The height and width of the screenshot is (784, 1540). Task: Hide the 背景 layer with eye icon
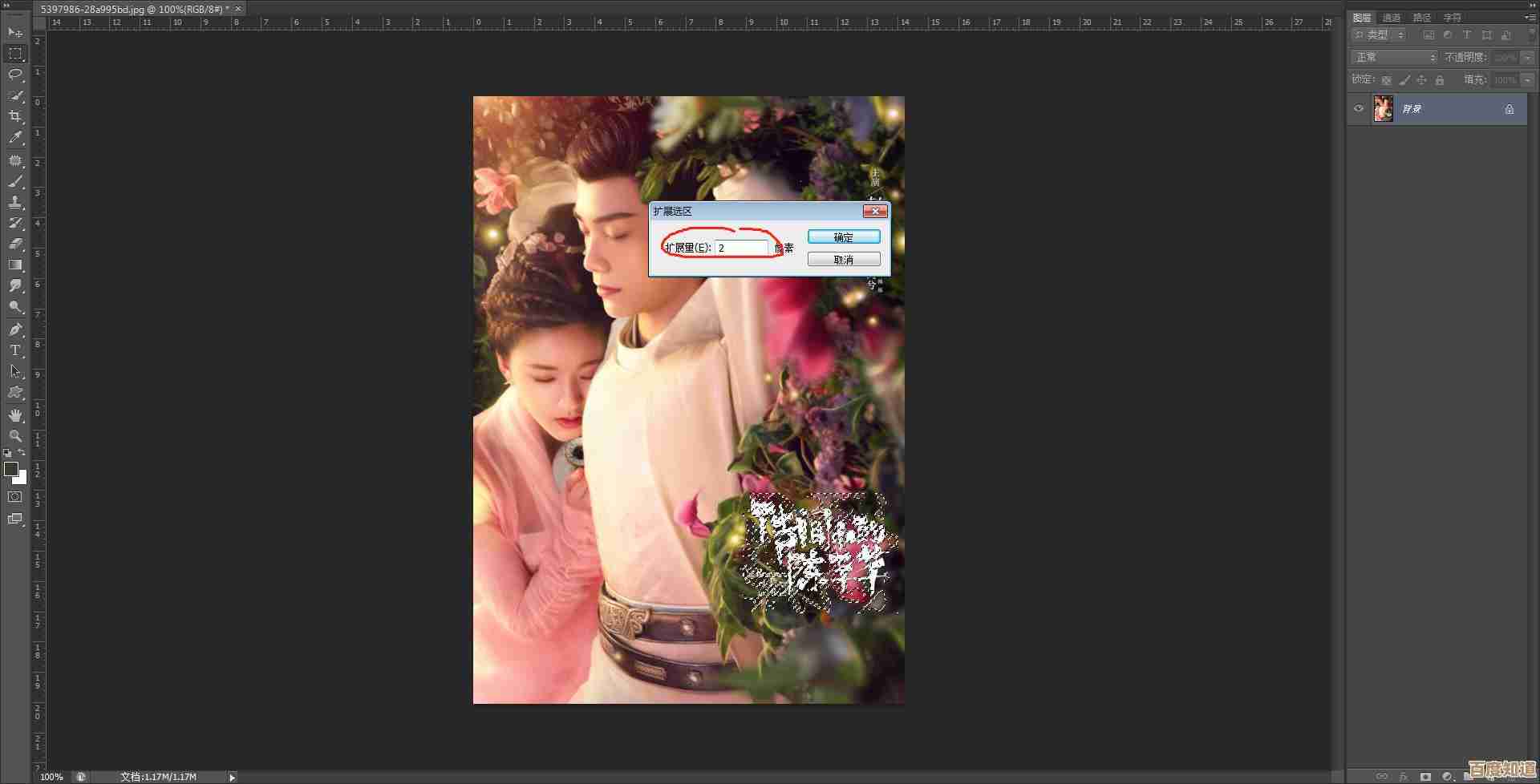click(x=1359, y=109)
